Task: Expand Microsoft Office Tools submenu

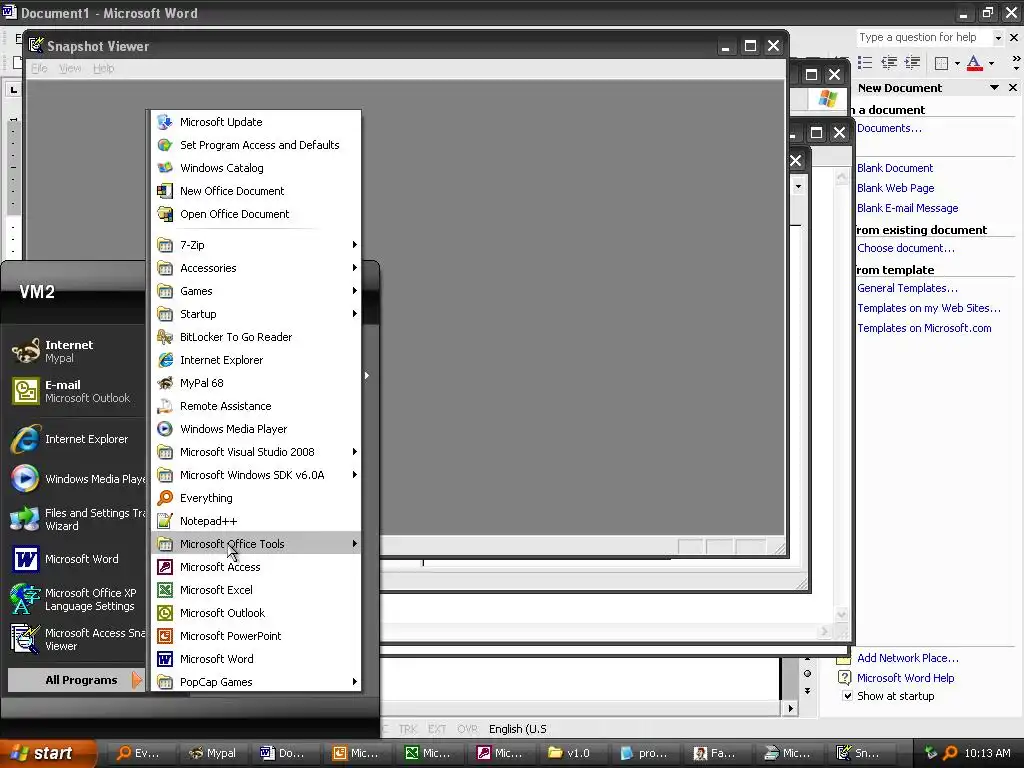Action: tap(256, 544)
